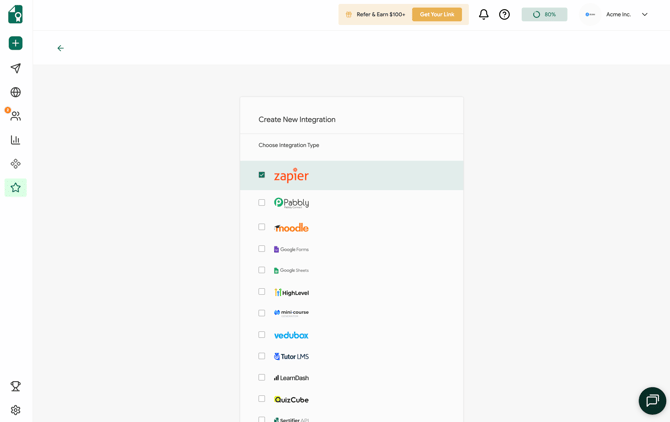Image resolution: width=670 pixels, height=422 pixels.
Task: Click the 80% progress indicator
Action: [544, 15]
